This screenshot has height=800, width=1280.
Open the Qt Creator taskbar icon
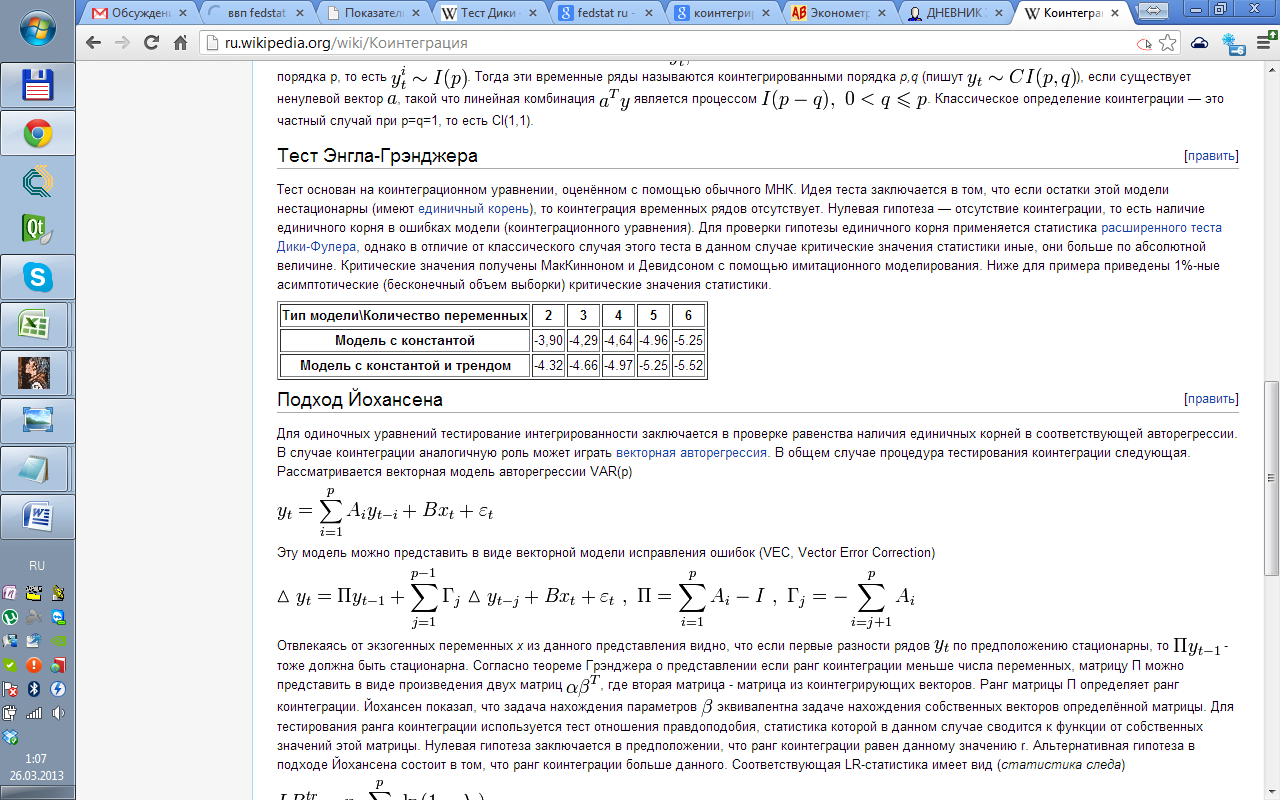point(38,228)
